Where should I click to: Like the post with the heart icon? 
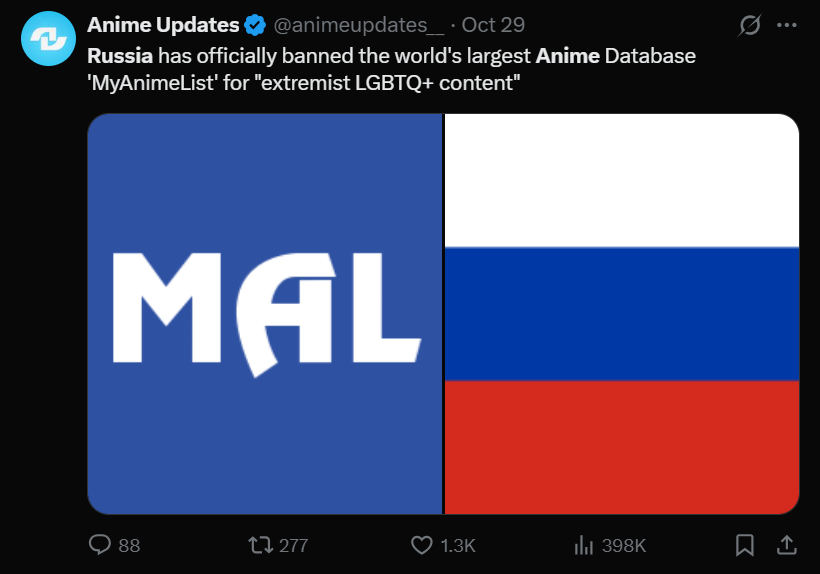point(422,545)
